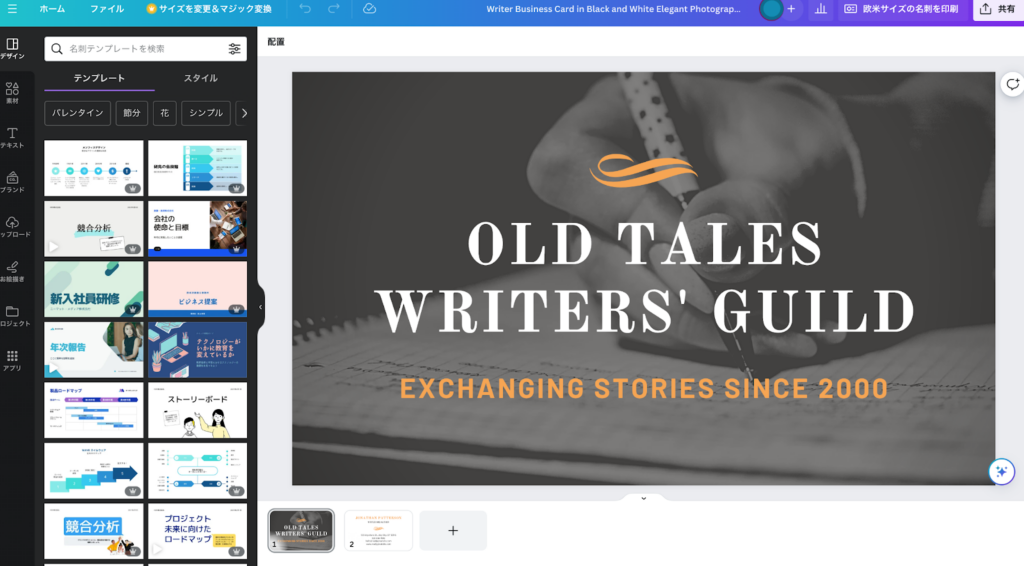Click the 欧米サイズの名刺を印刷 button
The width and height of the screenshot is (1024, 566).
(900, 9)
